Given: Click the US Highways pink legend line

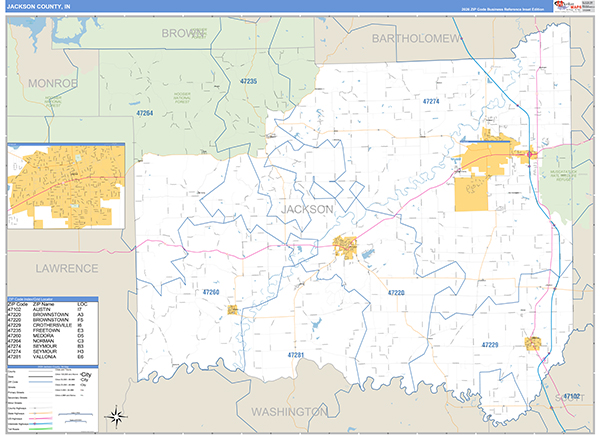Looking at the screenshot, I should click(x=41, y=419).
